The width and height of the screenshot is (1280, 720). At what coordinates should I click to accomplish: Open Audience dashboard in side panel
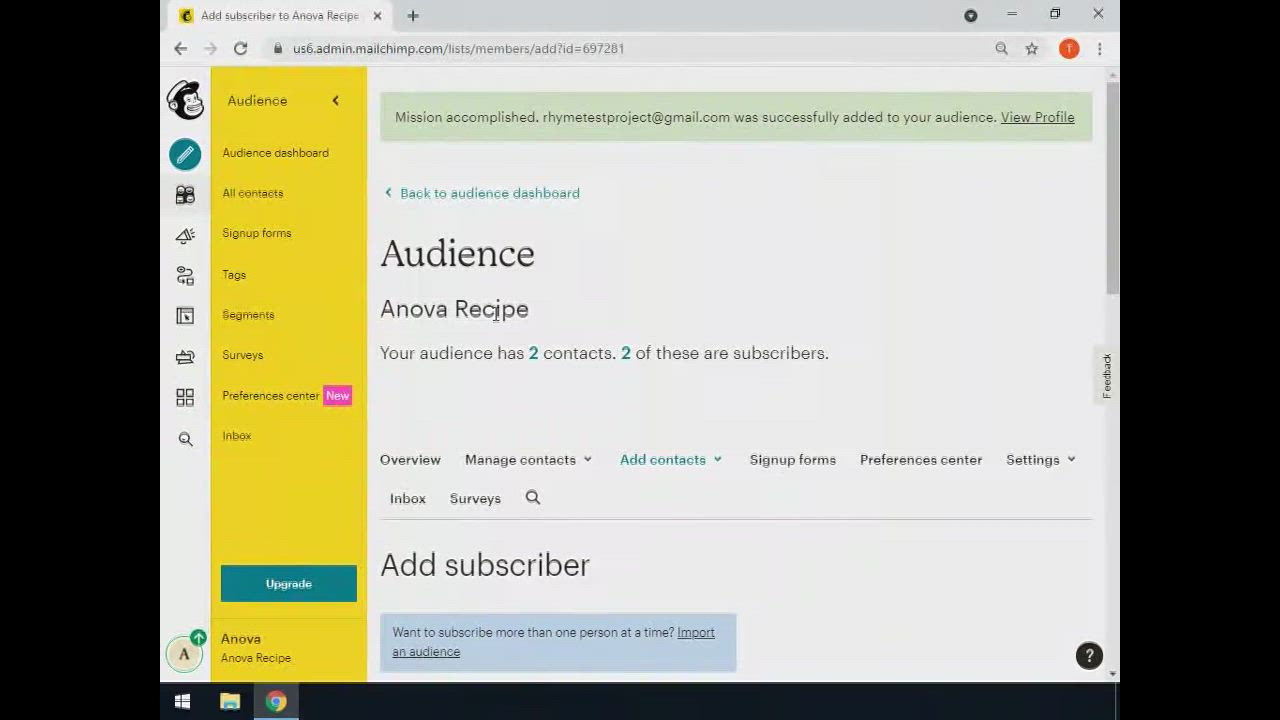(275, 153)
